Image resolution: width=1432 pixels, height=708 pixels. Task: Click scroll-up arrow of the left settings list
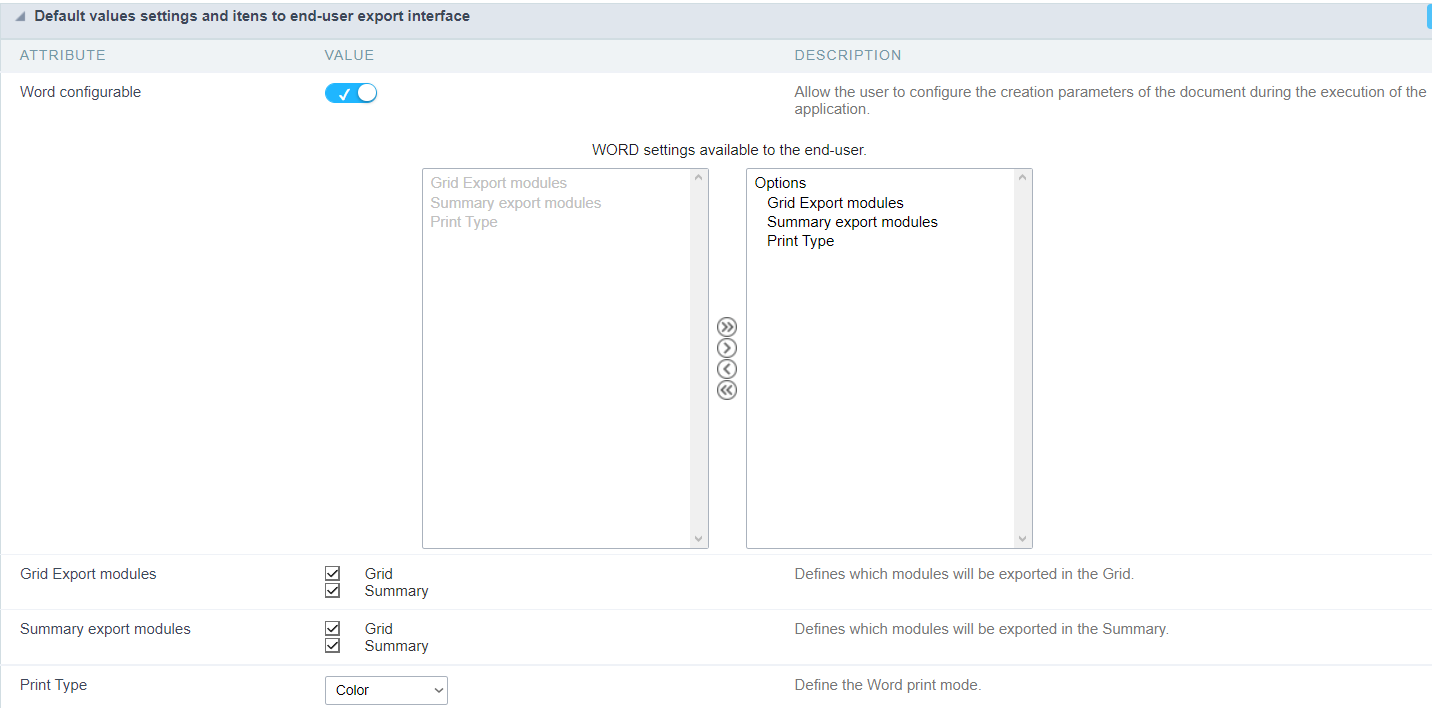[x=699, y=178]
